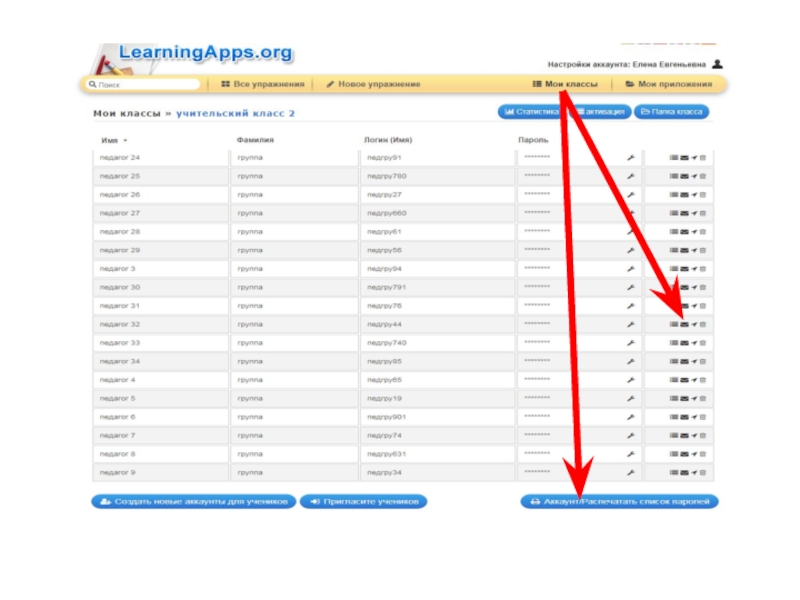Click the list icon in педагог 3 row
Screen dimensions: 800x600
pos(673,269)
